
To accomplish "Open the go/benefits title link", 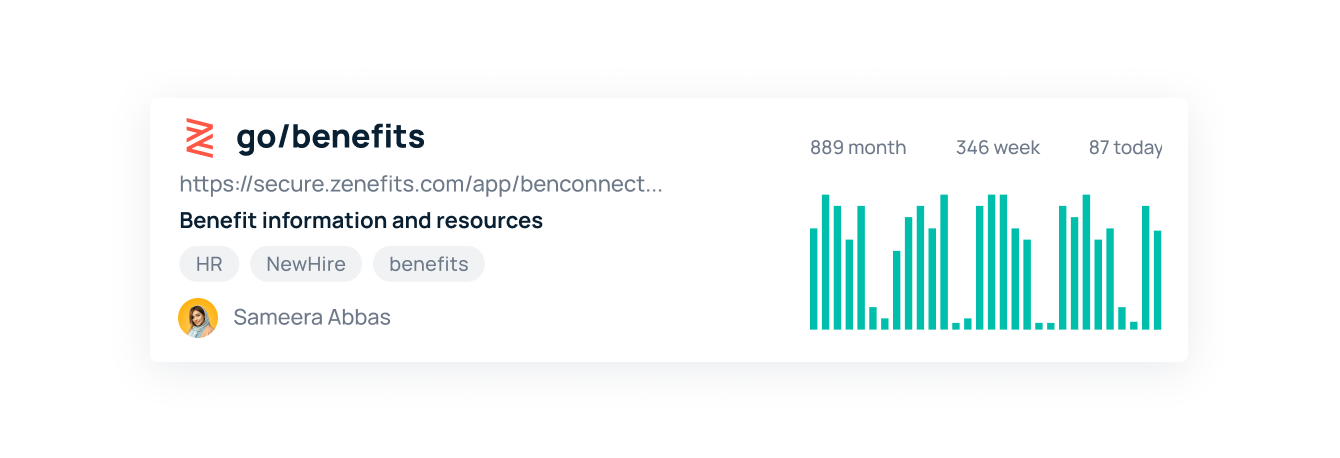I will [330, 137].
